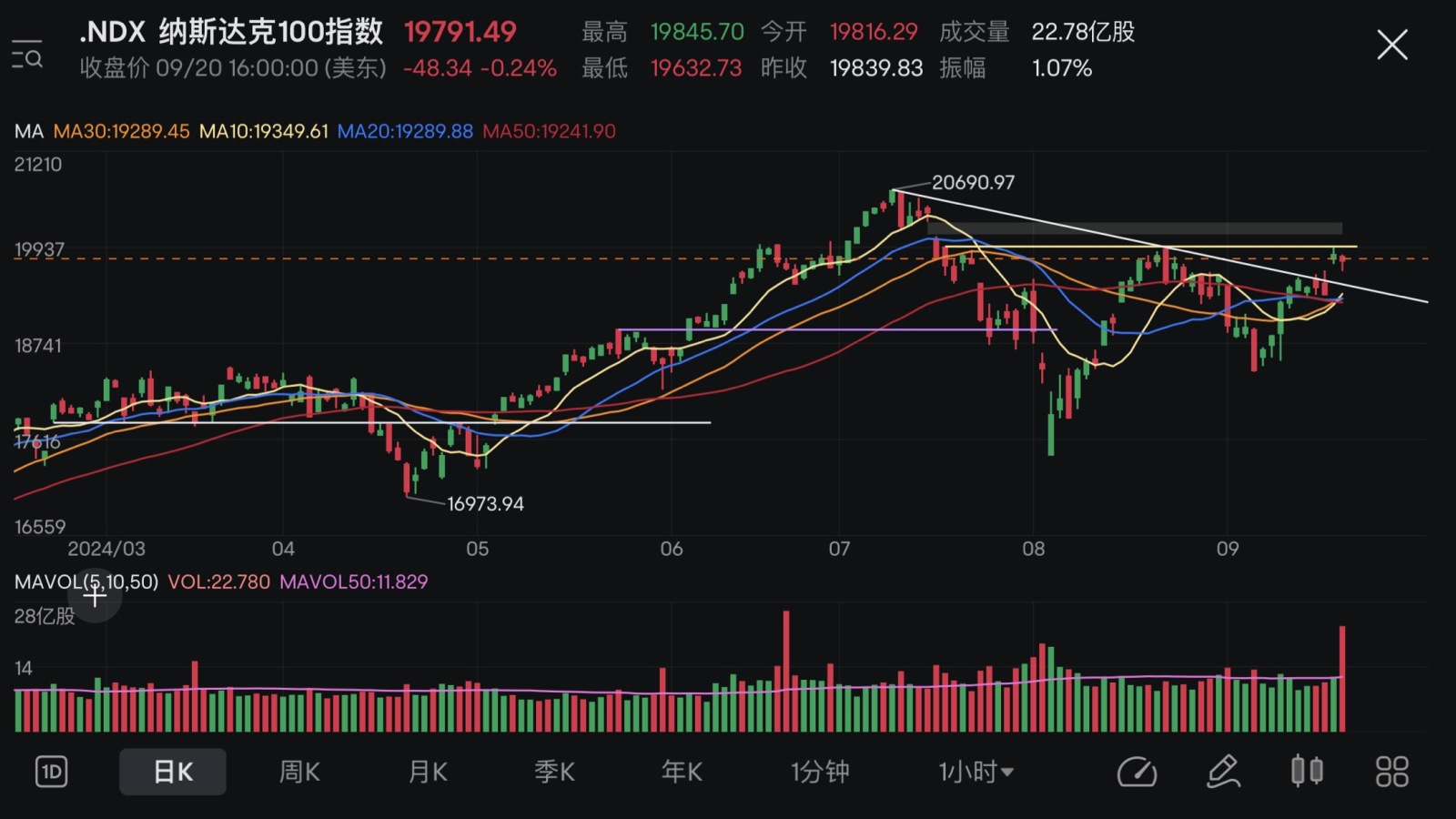The image size is (1456, 819).
Task: Open the speedometer indicator settings icon
Action: point(1137,773)
